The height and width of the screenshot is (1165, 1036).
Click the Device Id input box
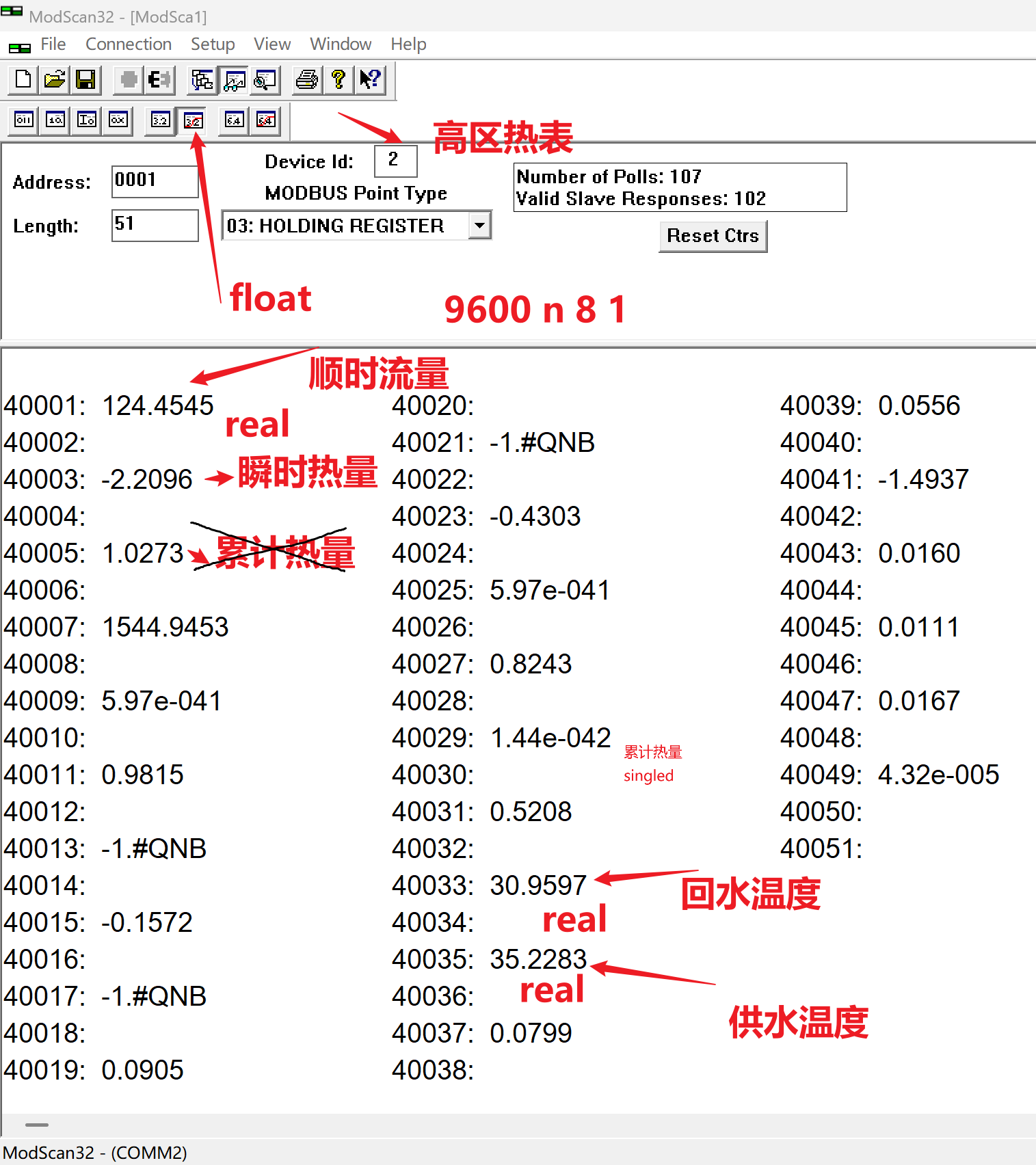(x=395, y=161)
